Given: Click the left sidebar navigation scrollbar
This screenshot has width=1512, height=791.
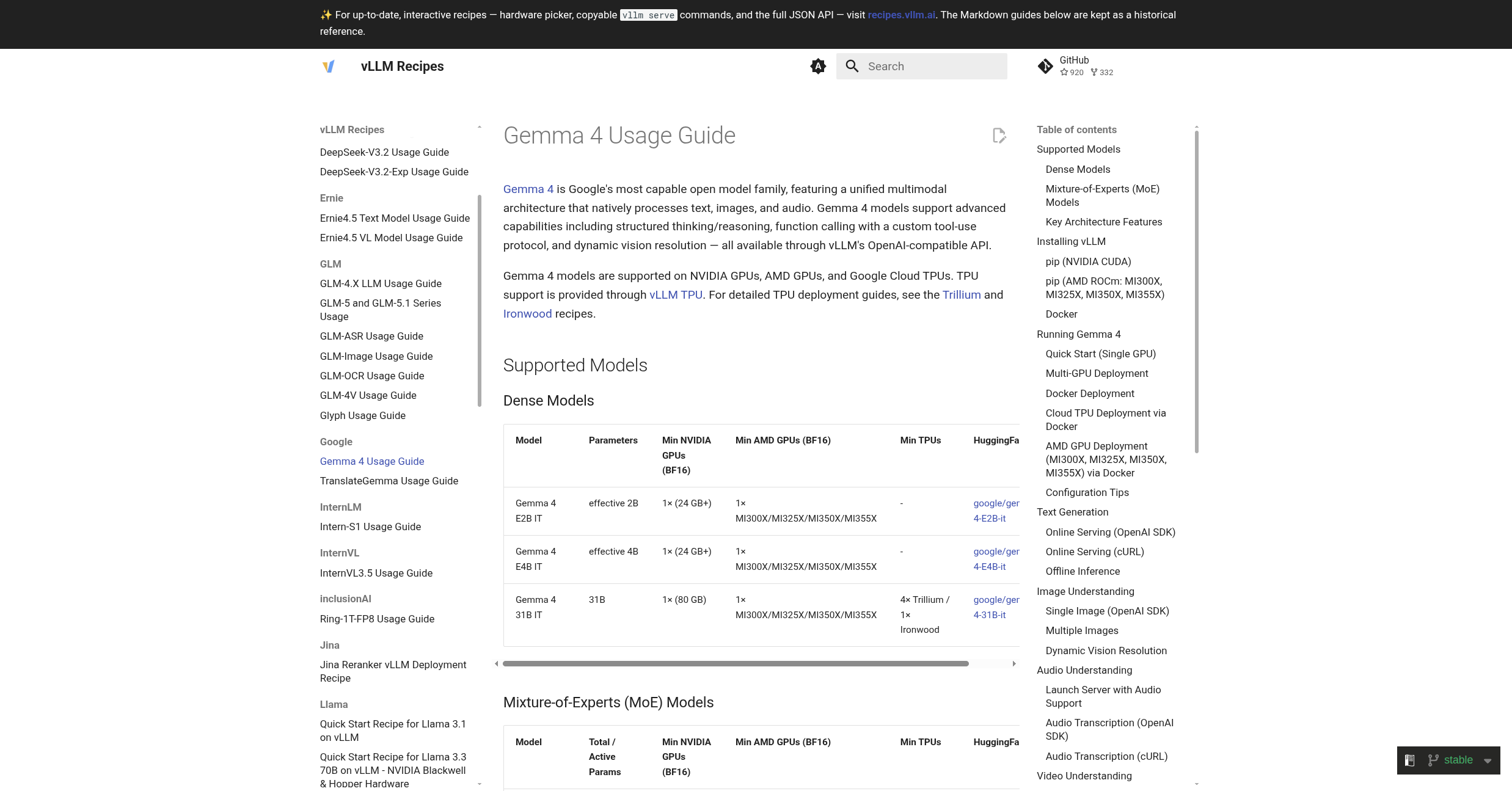Looking at the screenshot, I should tap(480, 301).
